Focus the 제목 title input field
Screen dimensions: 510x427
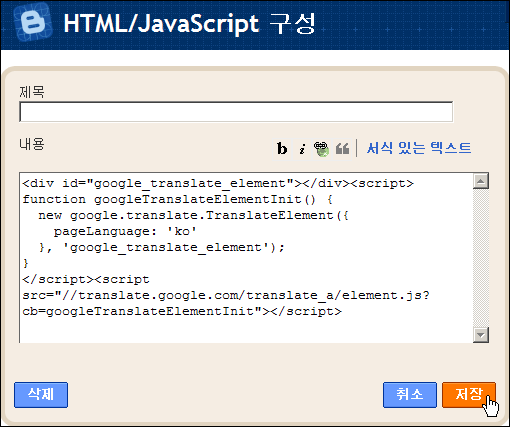(236, 112)
